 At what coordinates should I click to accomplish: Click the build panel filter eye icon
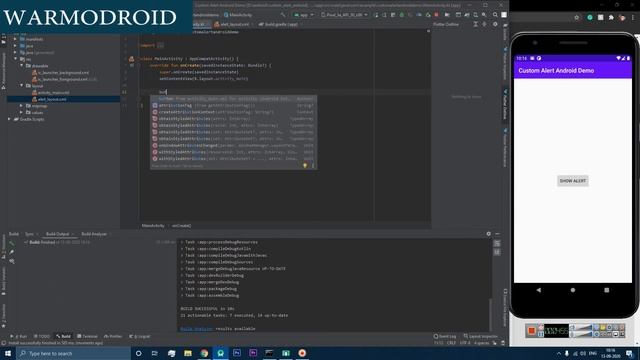point(11,261)
